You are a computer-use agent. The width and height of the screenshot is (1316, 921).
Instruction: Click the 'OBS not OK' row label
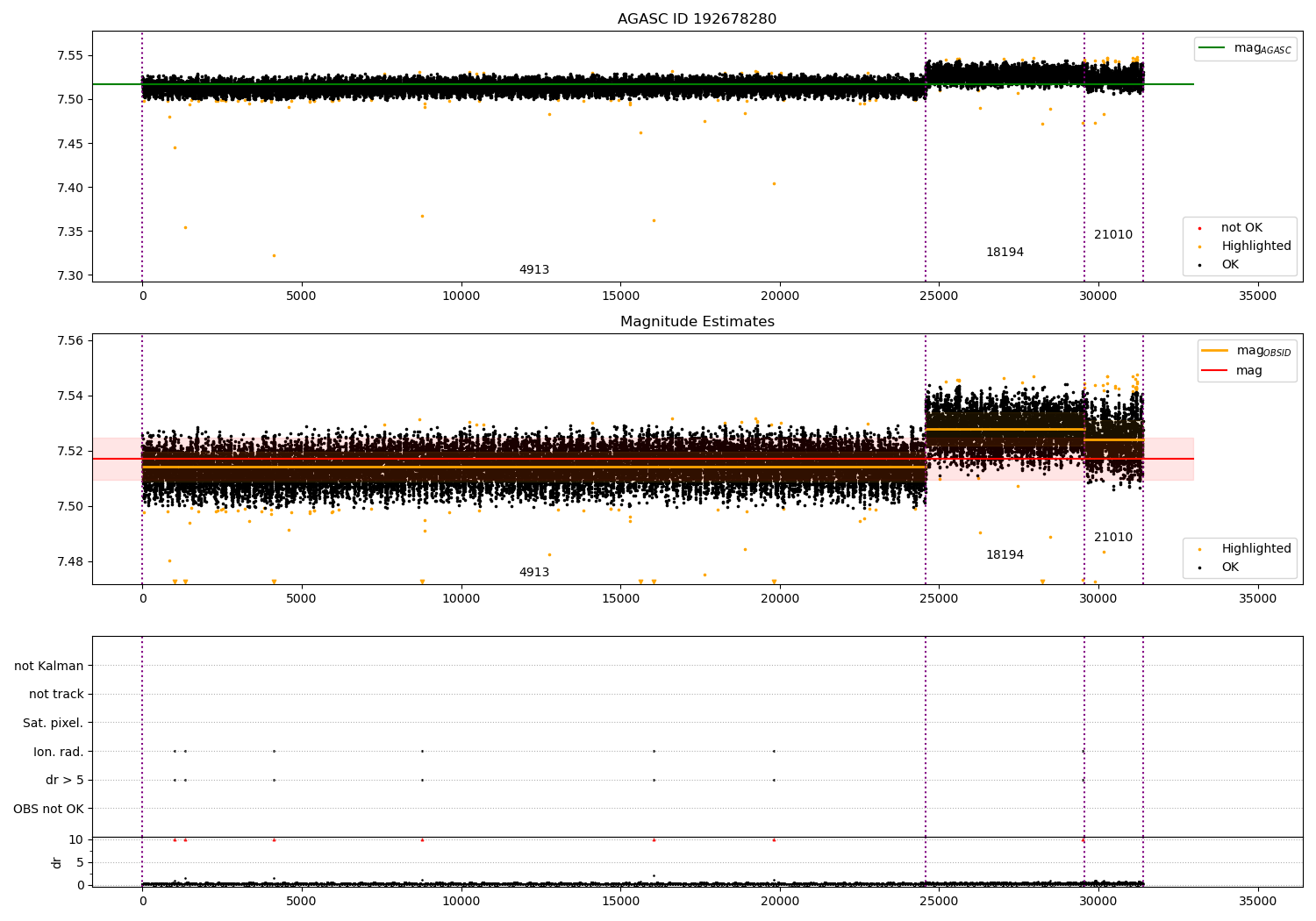[48, 810]
